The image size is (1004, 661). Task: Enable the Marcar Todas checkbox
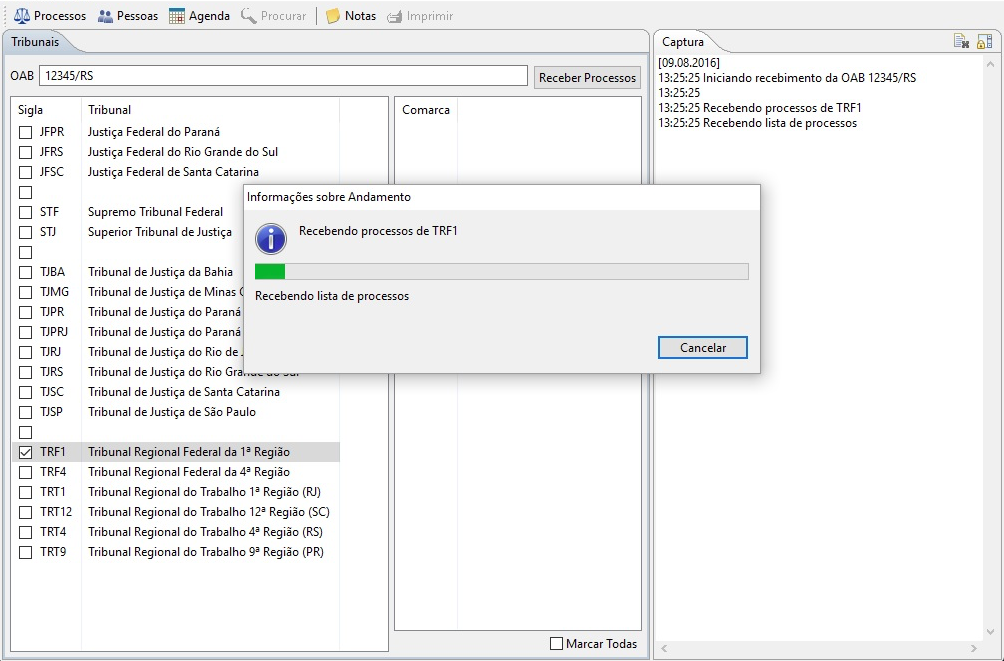point(557,644)
